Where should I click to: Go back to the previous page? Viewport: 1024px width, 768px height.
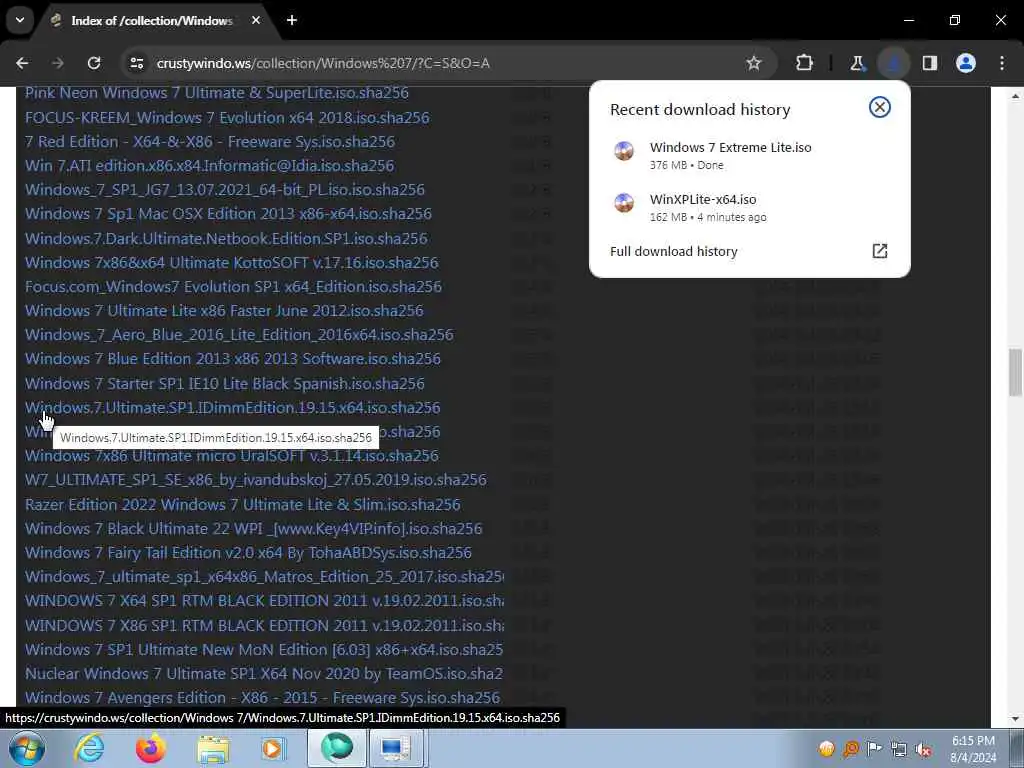tap(22, 63)
